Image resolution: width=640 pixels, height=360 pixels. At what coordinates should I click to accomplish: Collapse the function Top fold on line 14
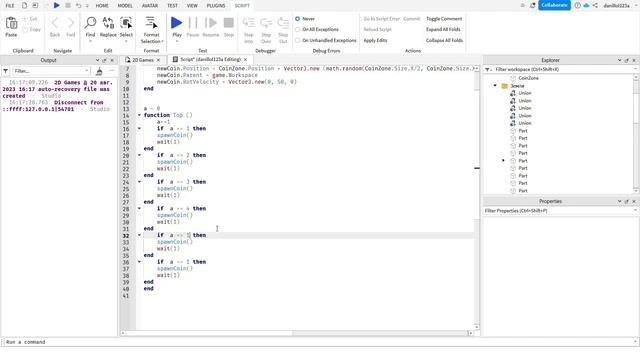139,115
